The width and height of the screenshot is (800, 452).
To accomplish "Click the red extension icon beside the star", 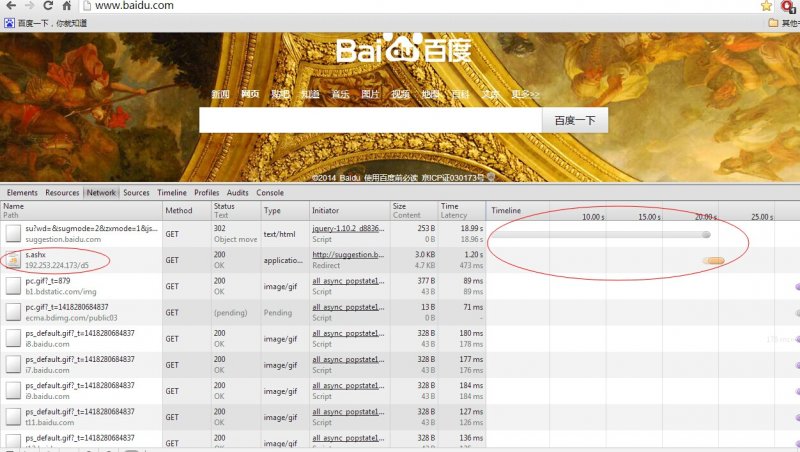I will click(788, 6).
